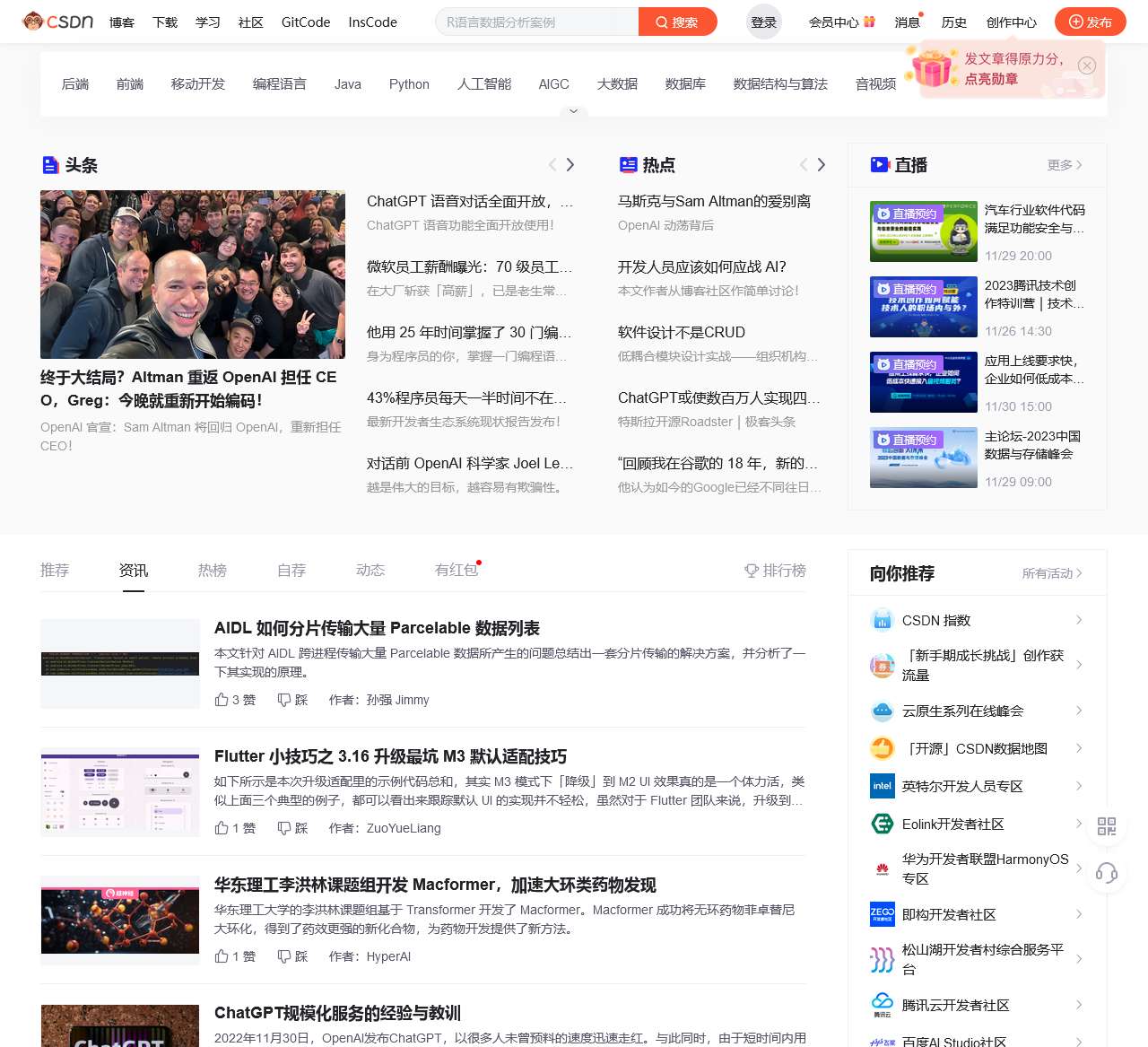This screenshot has width=1148, height=1047.
Task: Dislike the Flutter 3.16 article
Action: pos(284,828)
